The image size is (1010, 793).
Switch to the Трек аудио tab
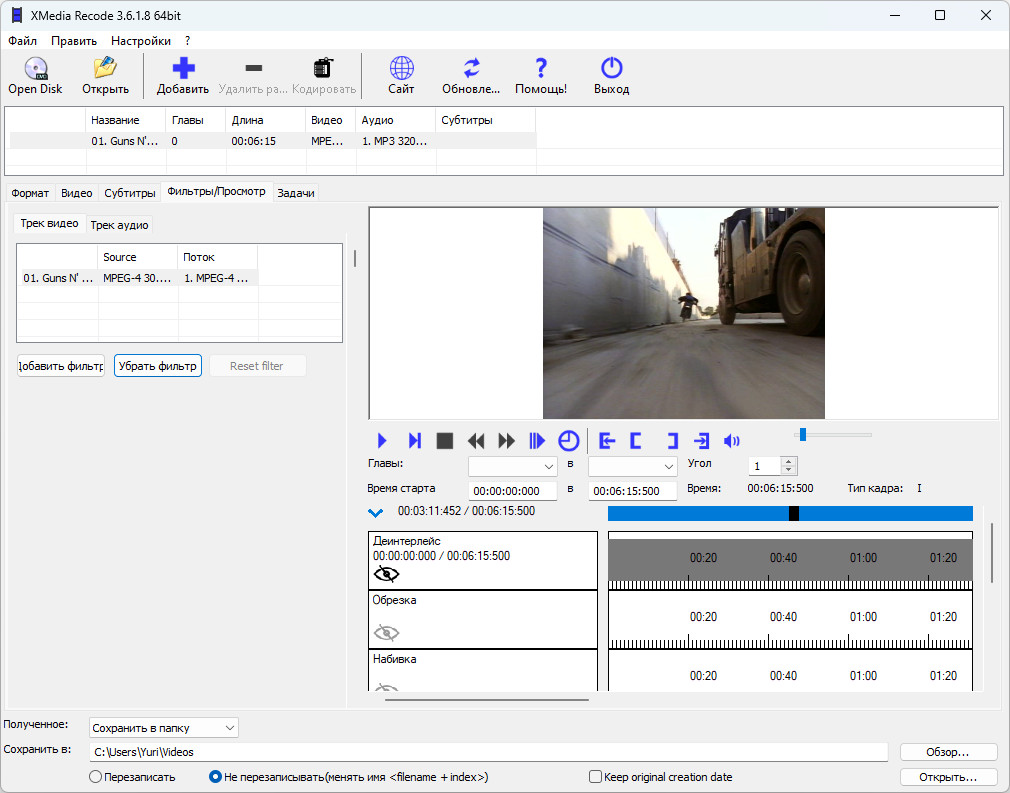[119, 225]
